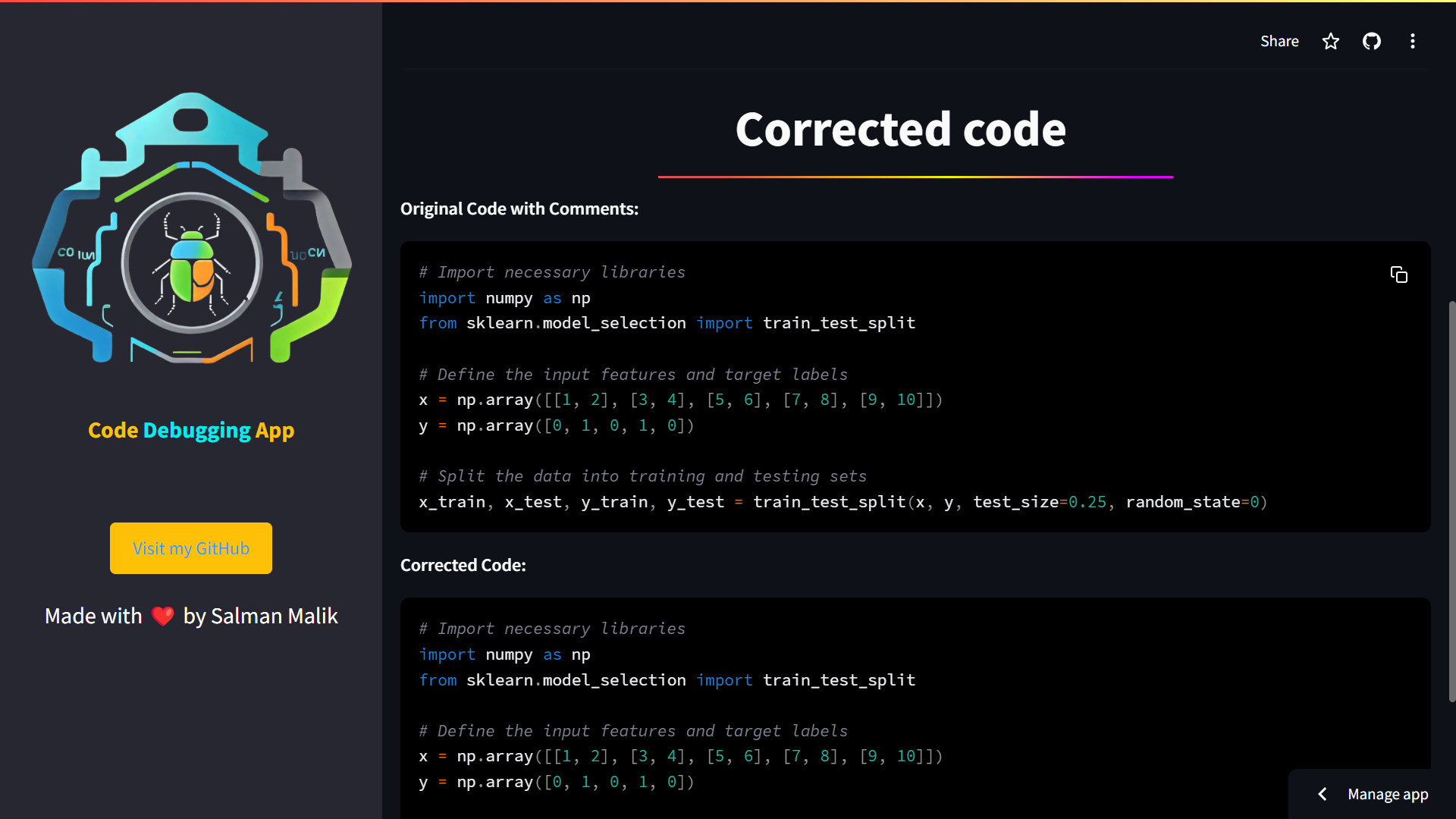Click the x_train train_test_split line in original code
1456x819 pixels.
click(842, 502)
